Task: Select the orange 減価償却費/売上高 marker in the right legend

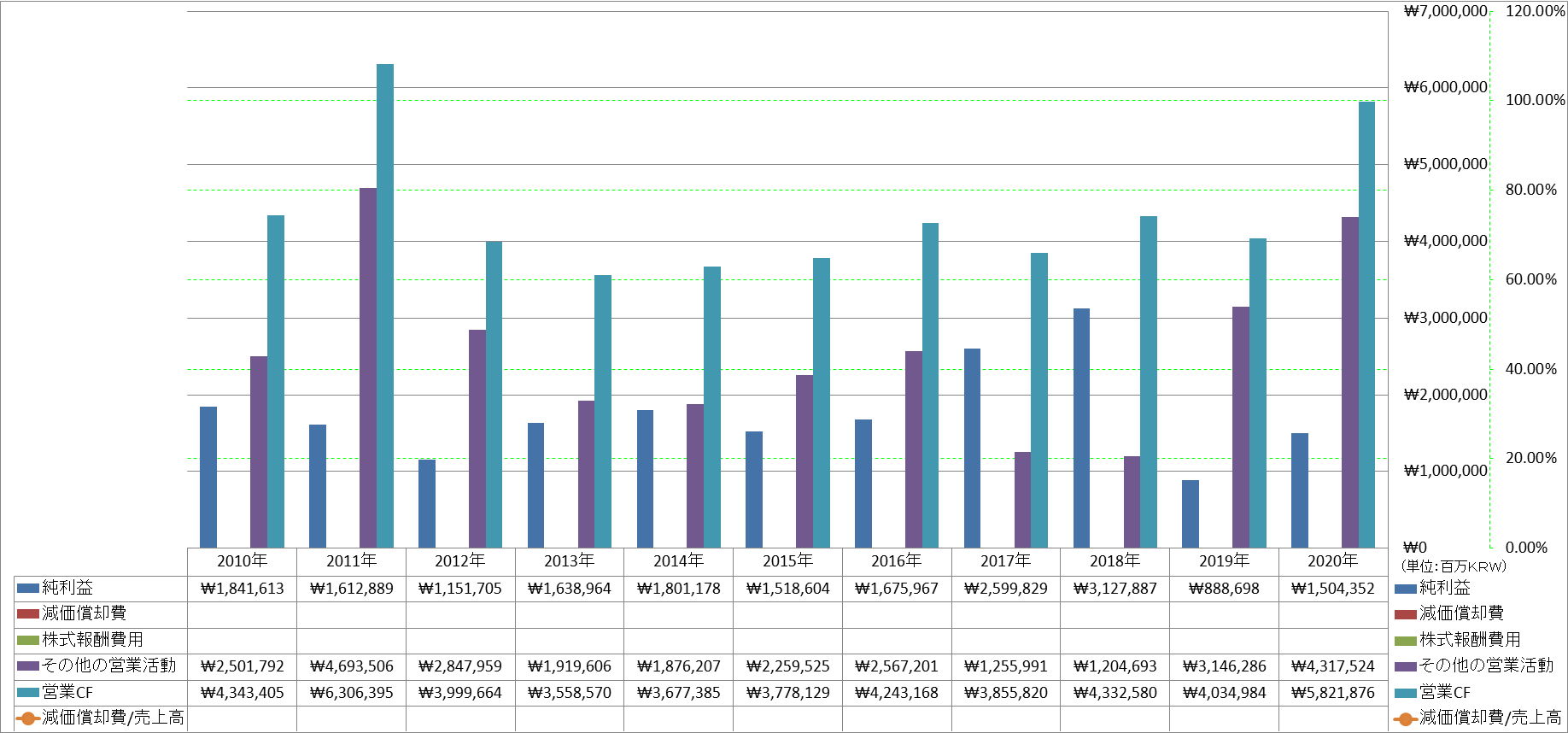Action: pyautogui.click(x=1406, y=718)
